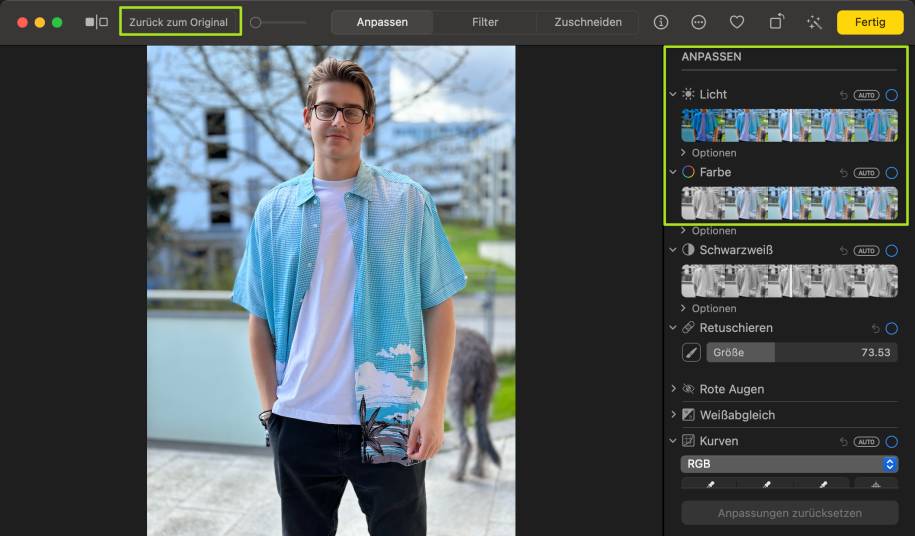
Task: Rotate the photo with the rotate icon
Action: (776, 22)
